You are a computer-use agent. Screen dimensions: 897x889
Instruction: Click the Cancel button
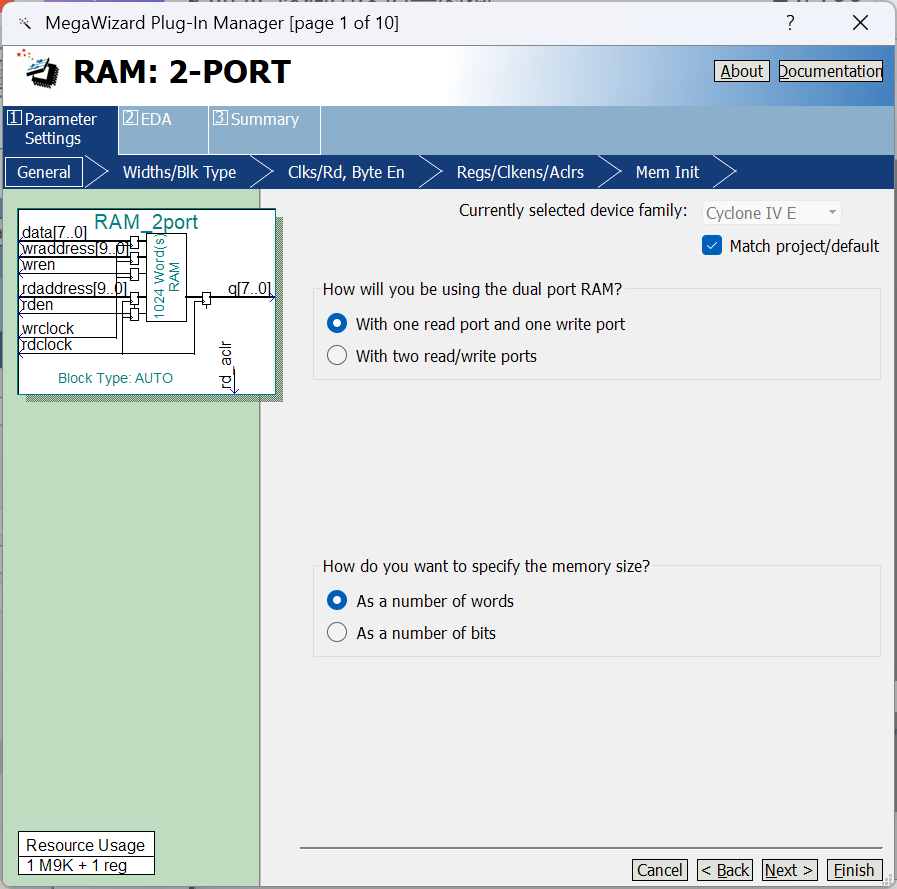point(660,870)
